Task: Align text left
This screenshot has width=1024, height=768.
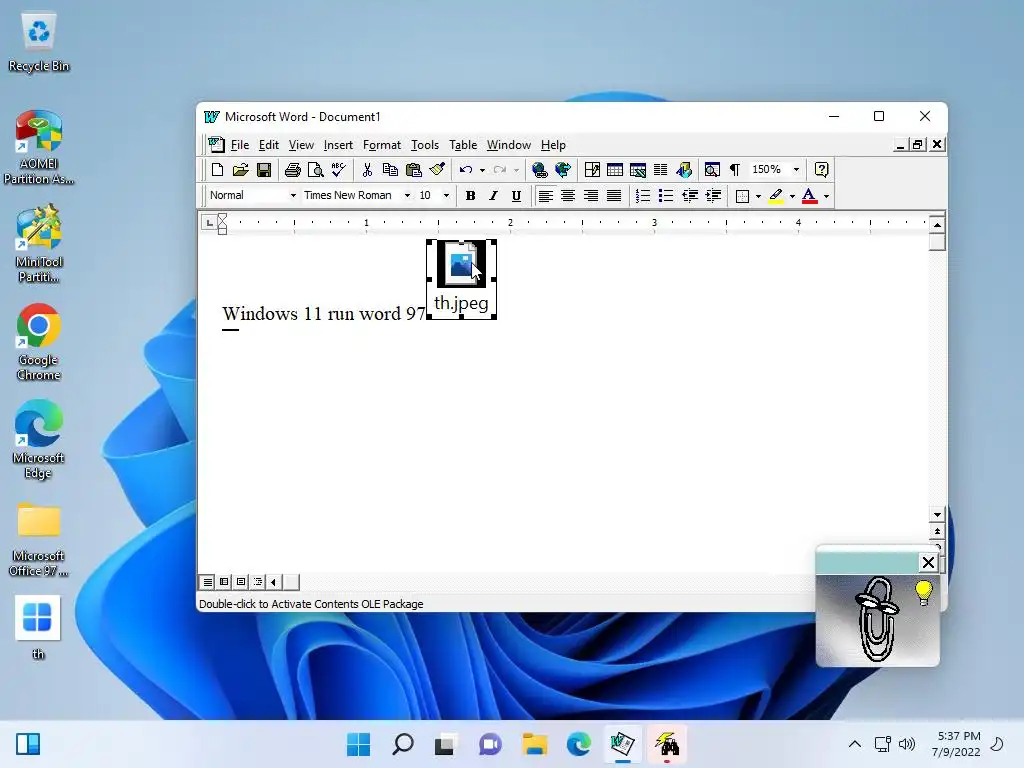Action: (545, 195)
